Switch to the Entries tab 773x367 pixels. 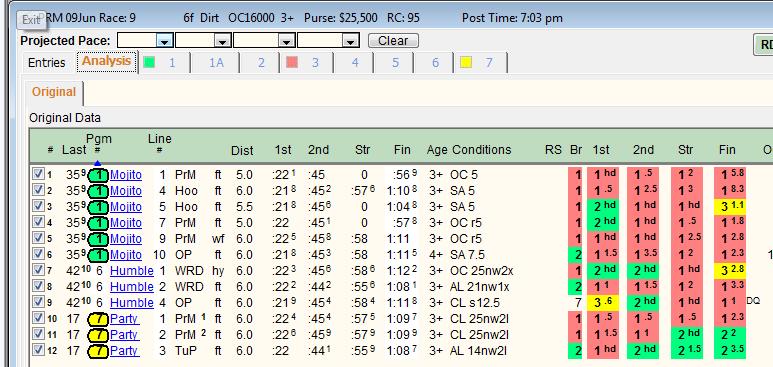[47, 63]
